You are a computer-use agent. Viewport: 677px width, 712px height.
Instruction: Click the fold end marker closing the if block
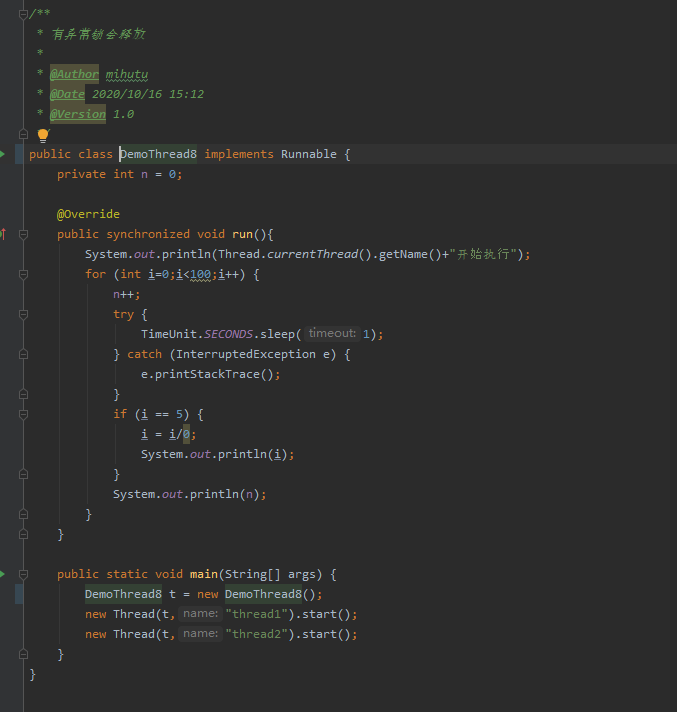pyautogui.click(x=23, y=475)
